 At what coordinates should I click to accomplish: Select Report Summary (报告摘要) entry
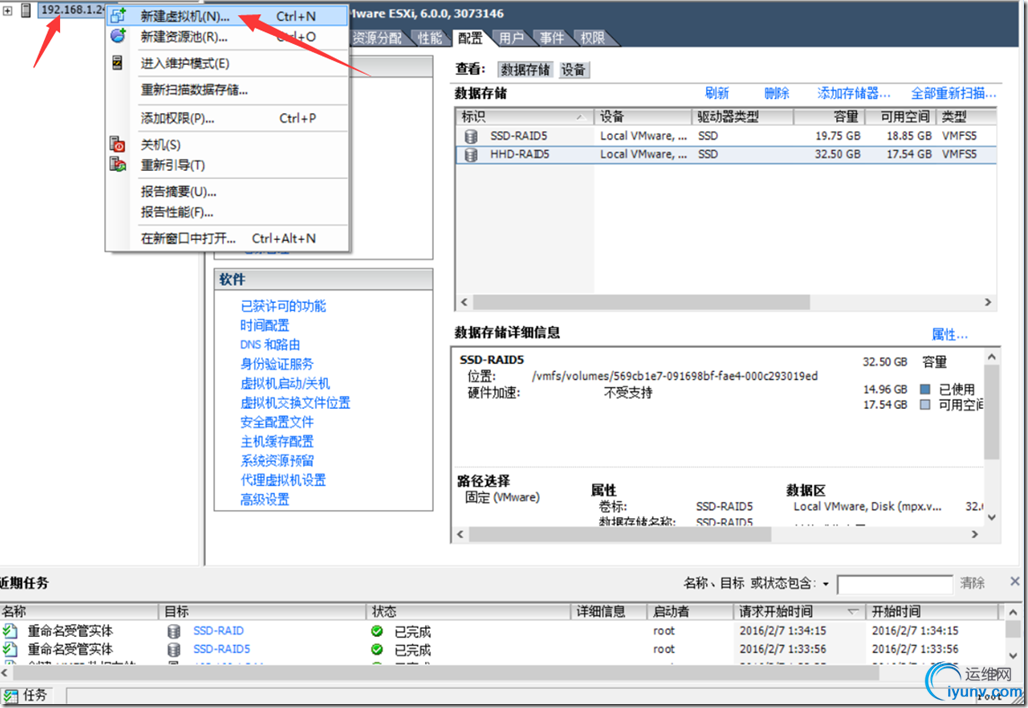coord(227,192)
